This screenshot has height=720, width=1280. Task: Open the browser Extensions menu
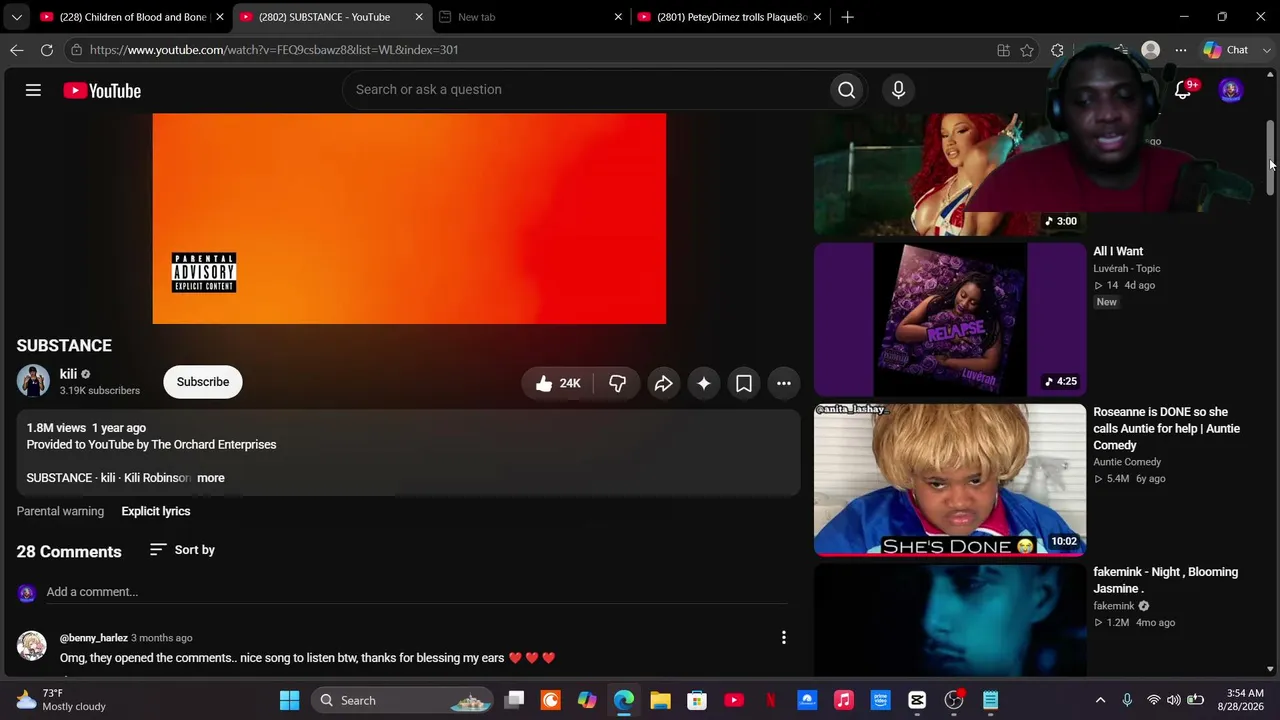coord(1057,50)
